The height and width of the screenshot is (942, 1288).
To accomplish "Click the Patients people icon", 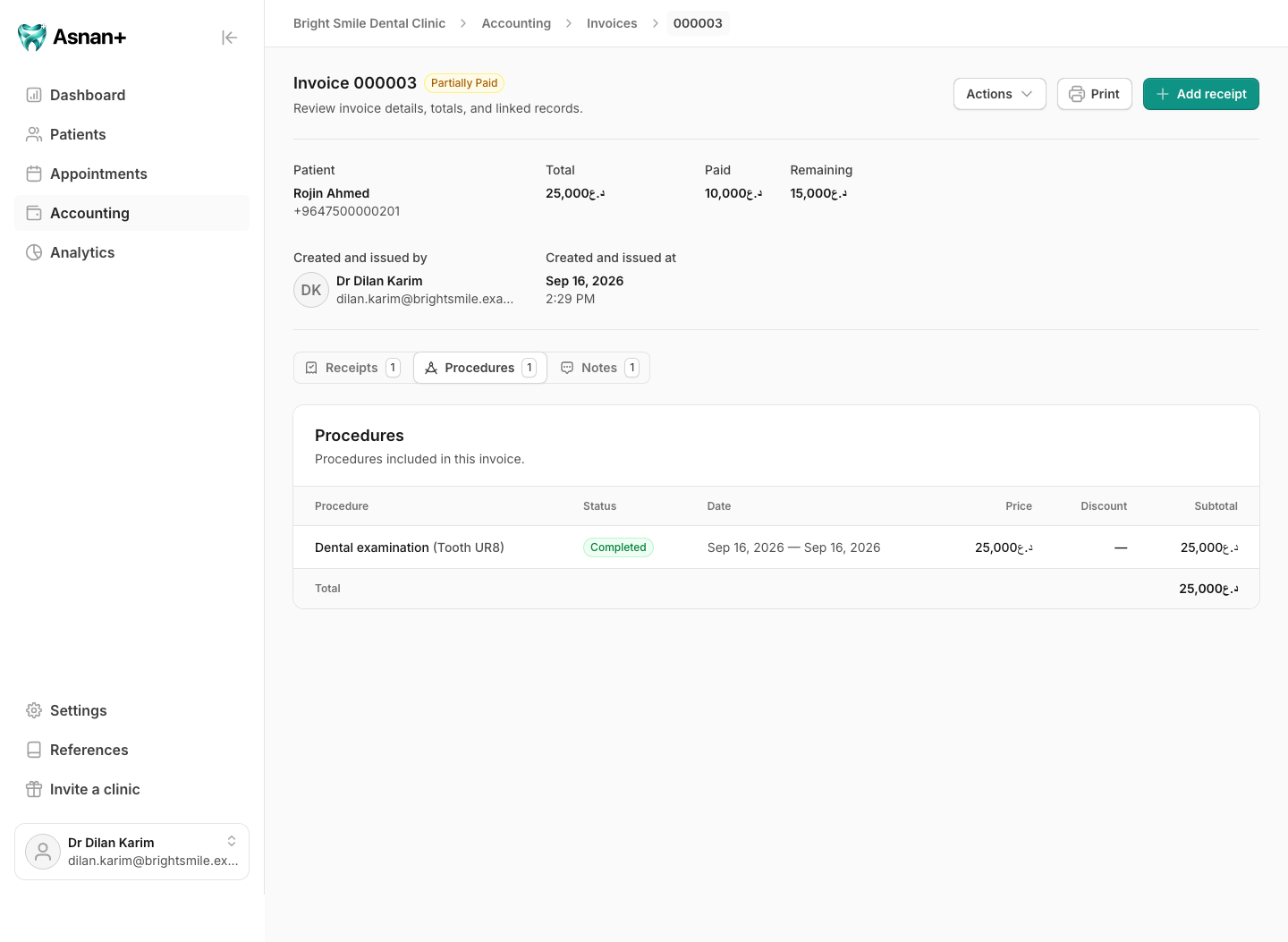I will tap(34, 134).
